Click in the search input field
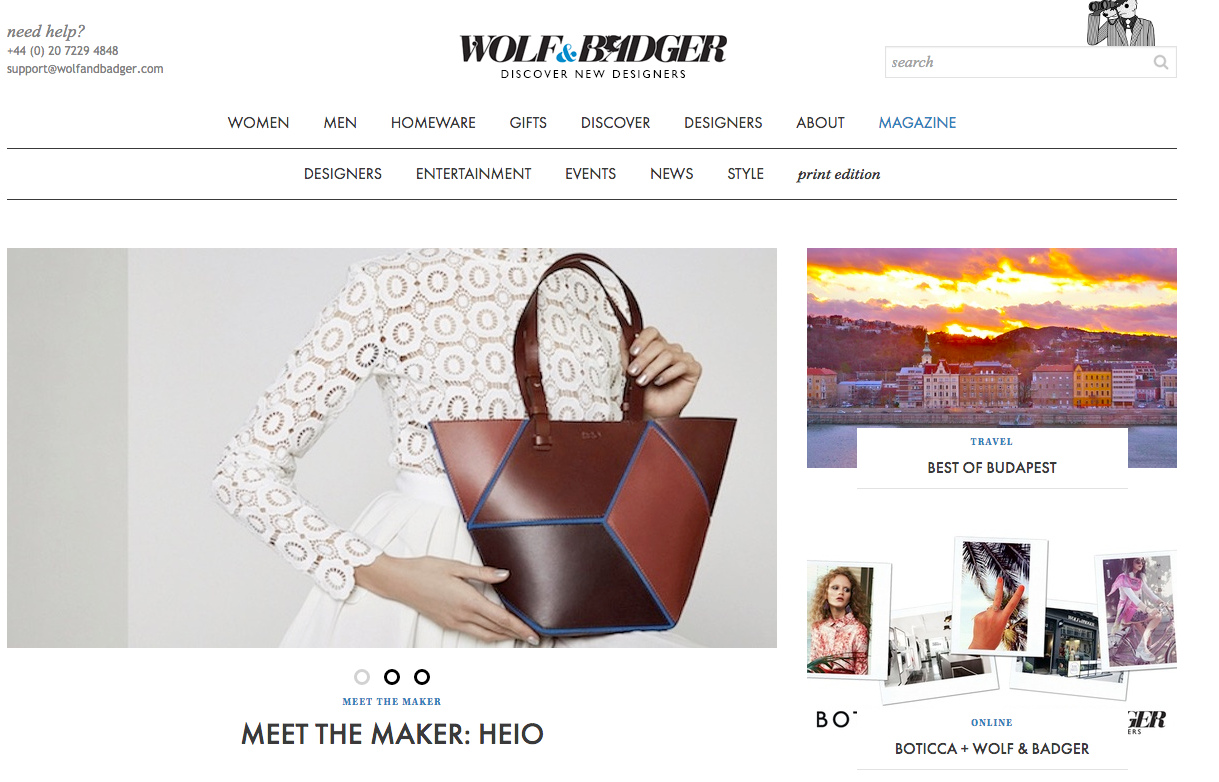Image resolution: width=1219 pixels, height=782 pixels. coord(1018,62)
